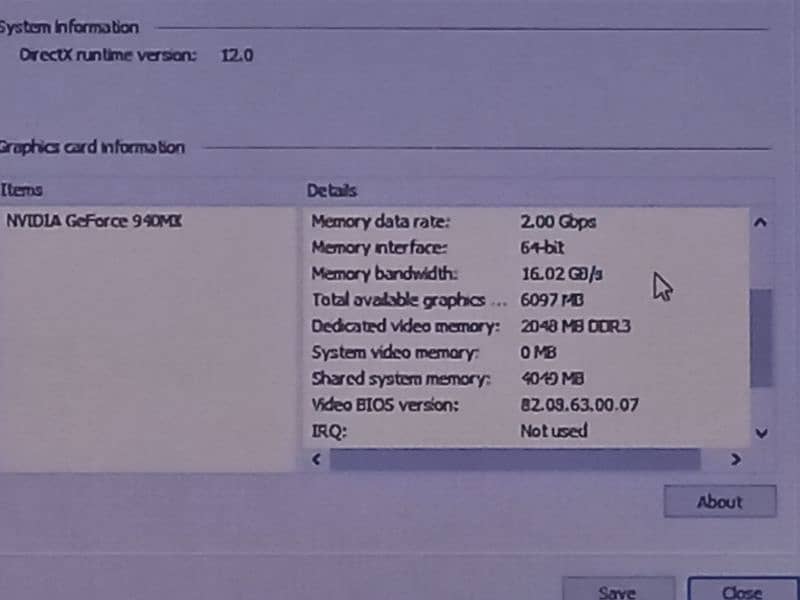Image resolution: width=800 pixels, height=600 pixels.
Task: Select the IRQ row
Action: click(x=329, y=431)
